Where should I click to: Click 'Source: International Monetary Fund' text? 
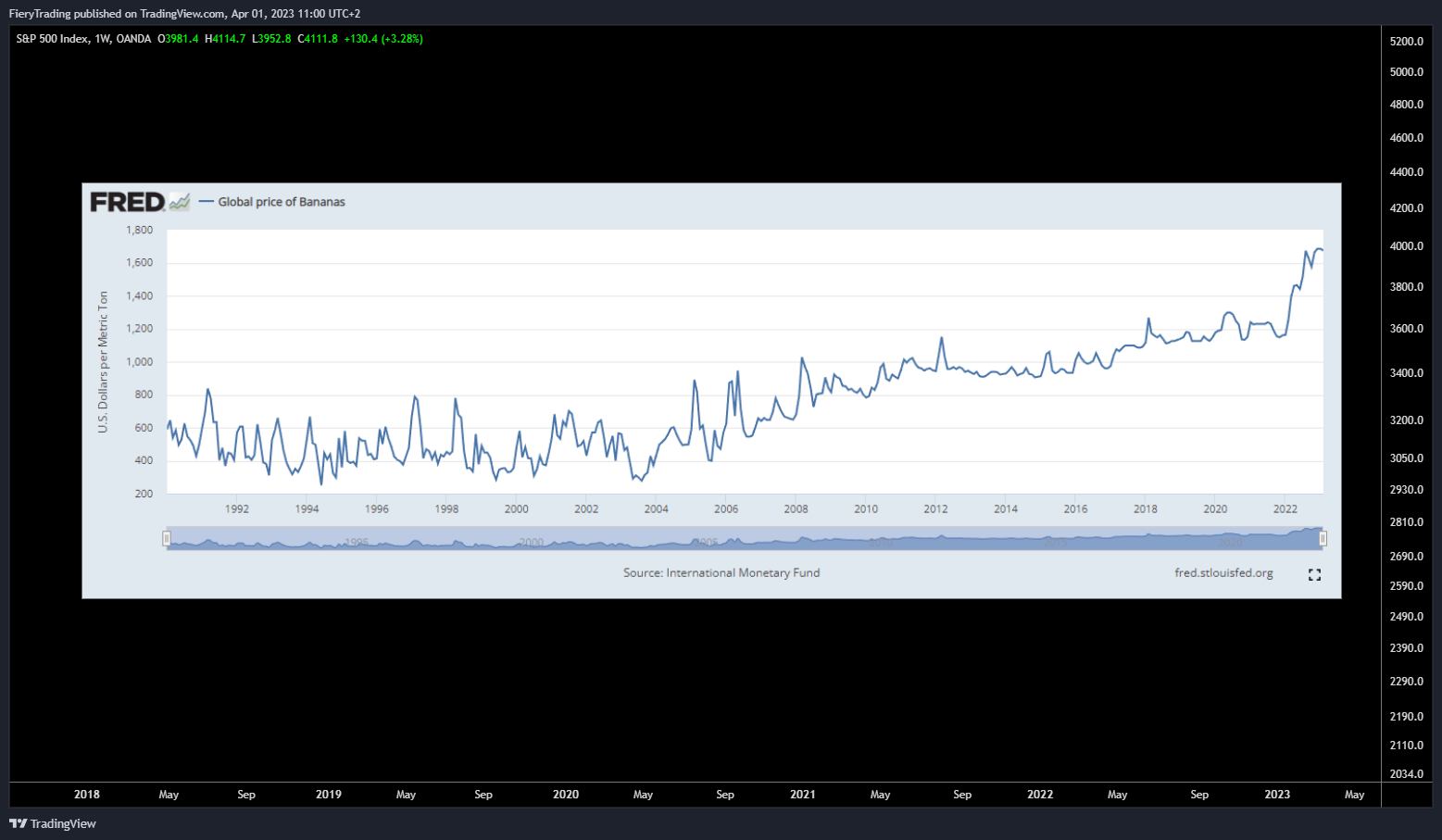pyautogui.click(x=721, y=573)
